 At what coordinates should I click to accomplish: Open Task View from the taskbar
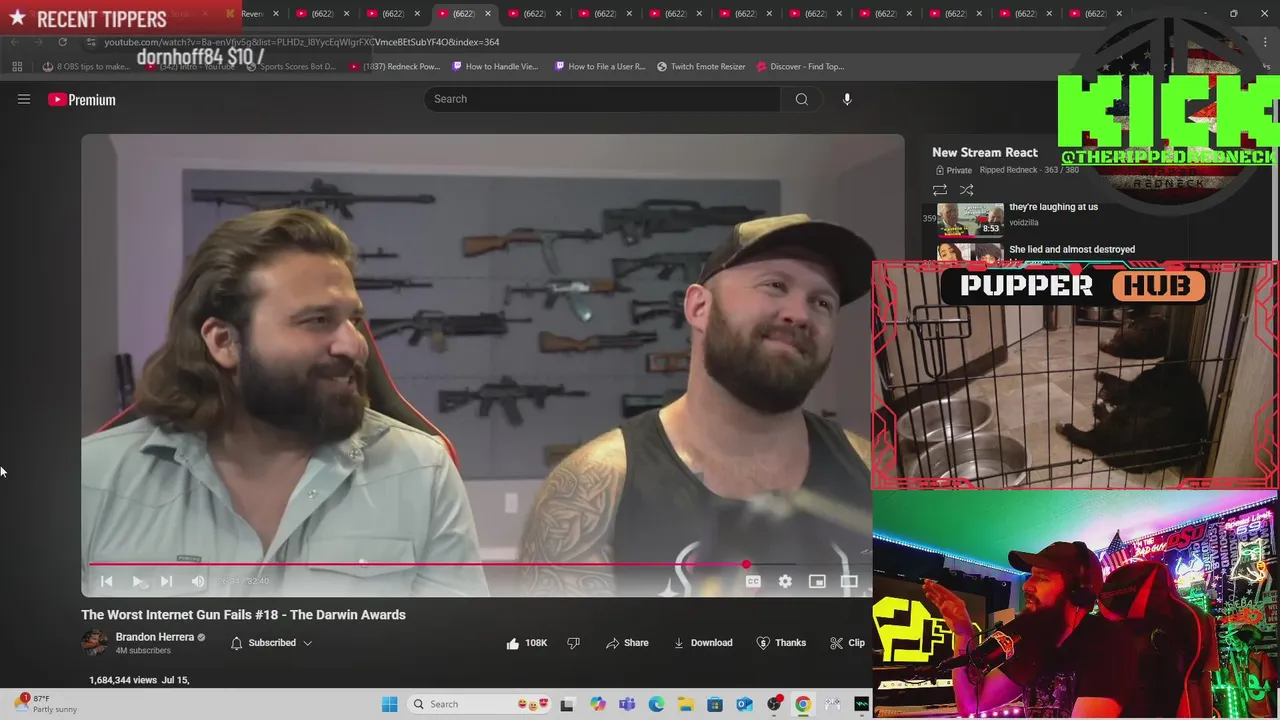567,704
